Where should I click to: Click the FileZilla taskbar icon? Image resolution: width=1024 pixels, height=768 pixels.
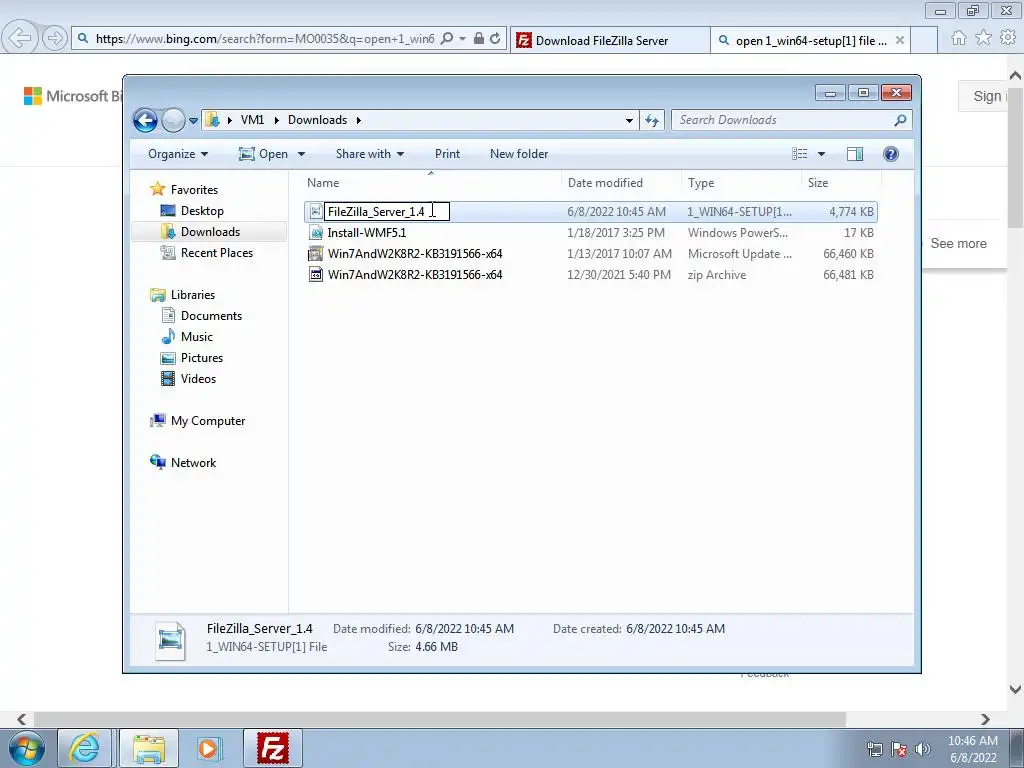point(273,748)
